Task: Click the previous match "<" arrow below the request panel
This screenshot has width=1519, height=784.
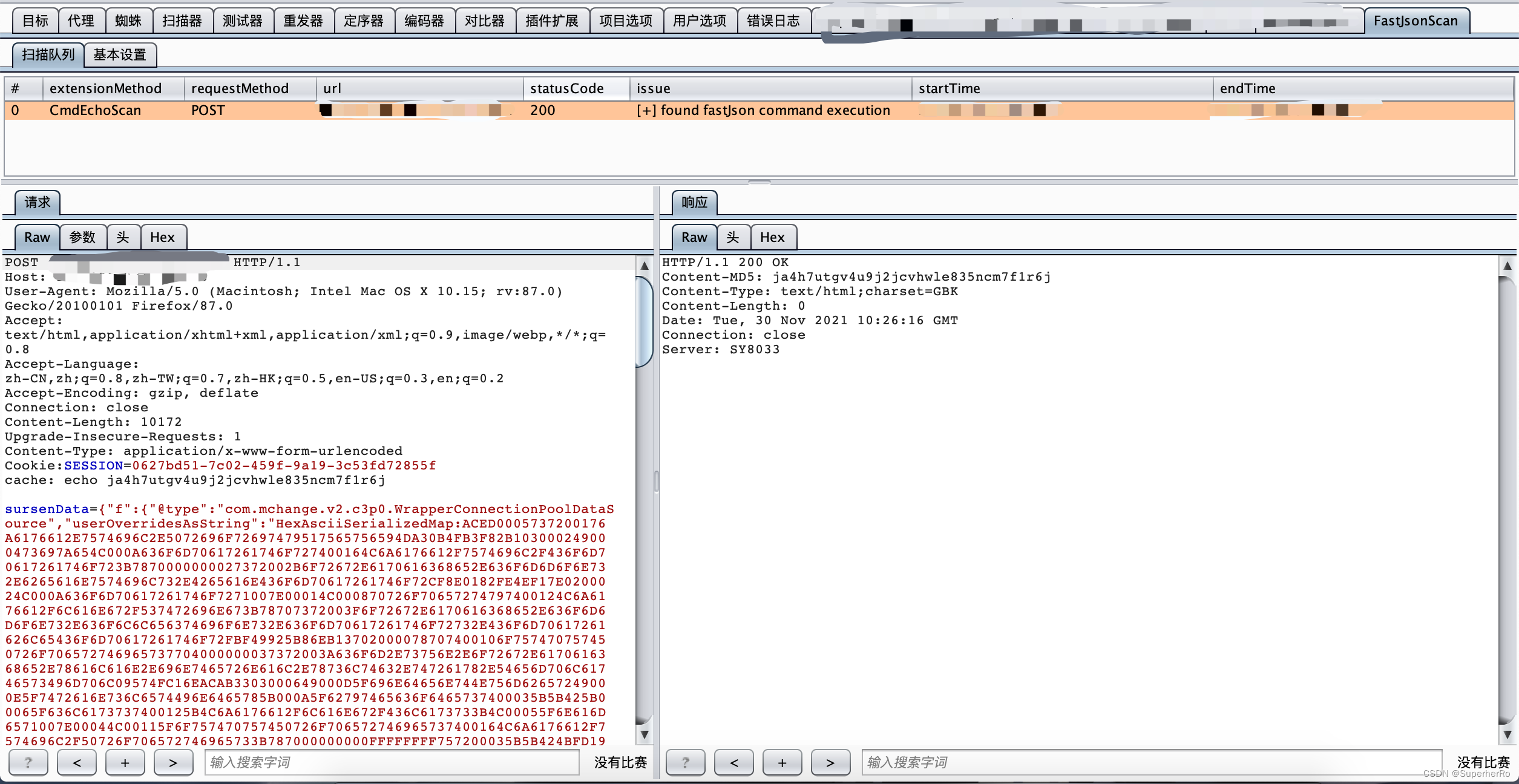Action: tap(76, 762)
